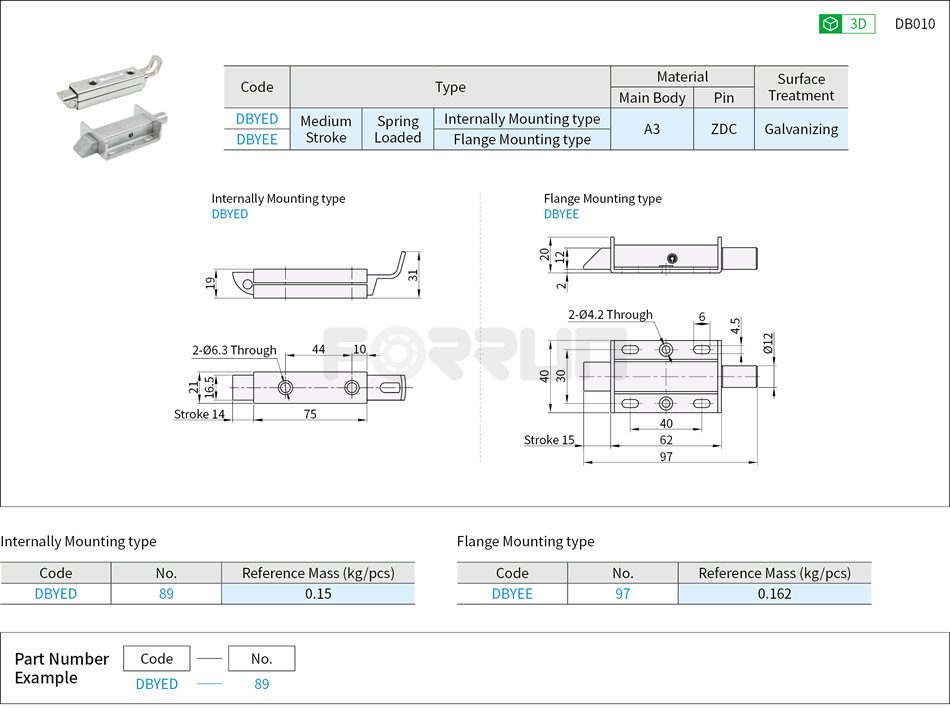Click the No. 89 in Part Number Example
The height and width of the screenshot is (708, 950).
262,684
